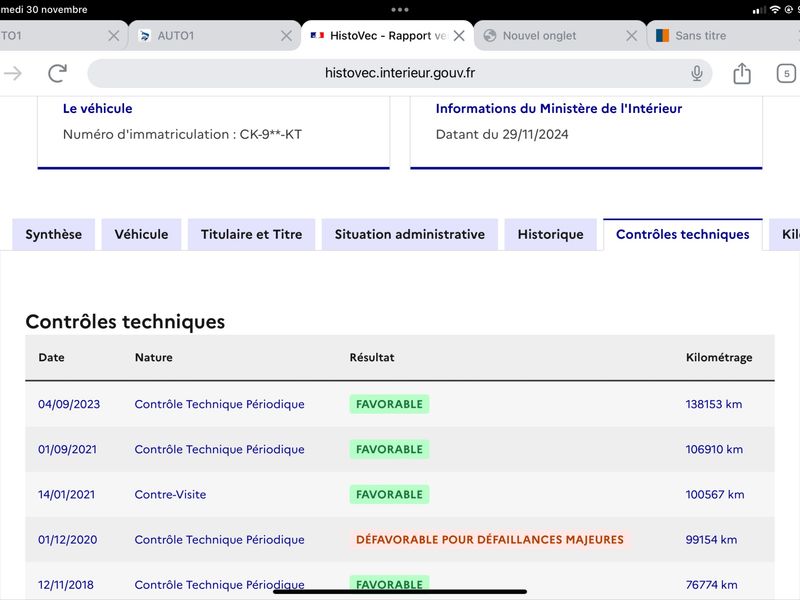Switch to the Nouvel onglet browser tab
The width and height of the screenshot is (800, 600).
560,36
